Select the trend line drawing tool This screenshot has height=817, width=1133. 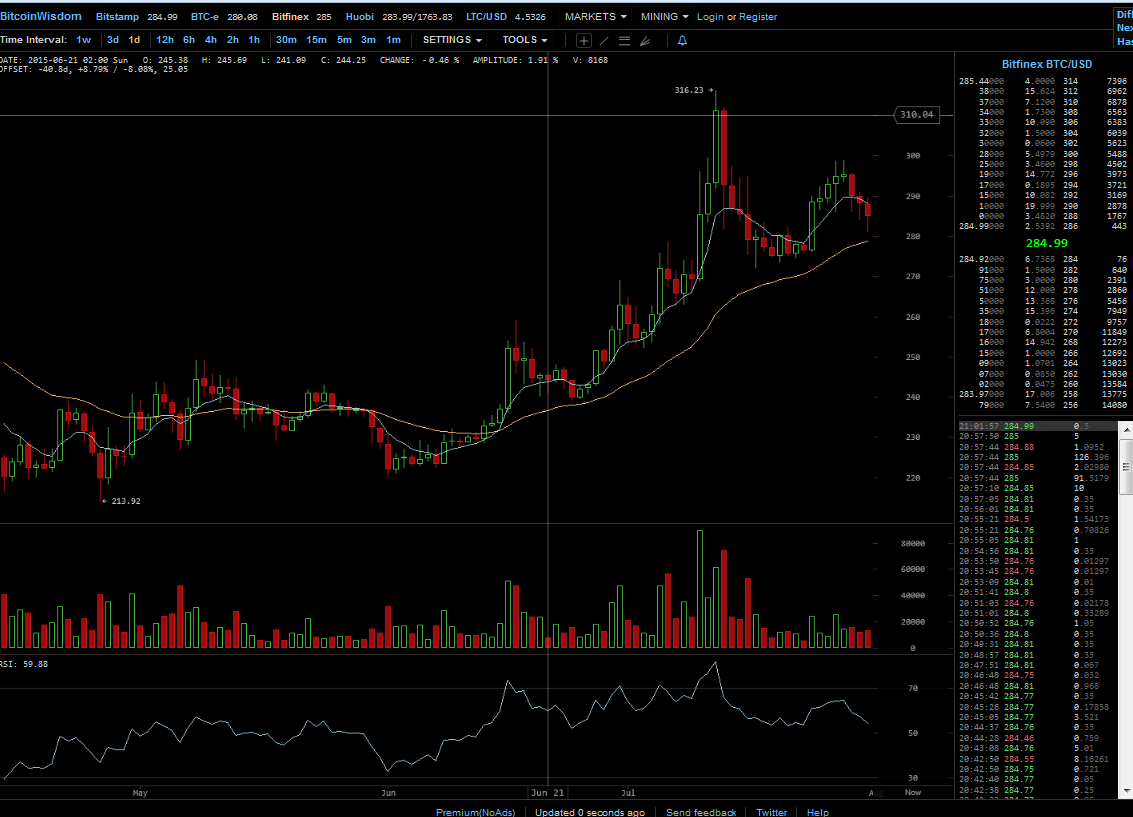tap(604, 40)
